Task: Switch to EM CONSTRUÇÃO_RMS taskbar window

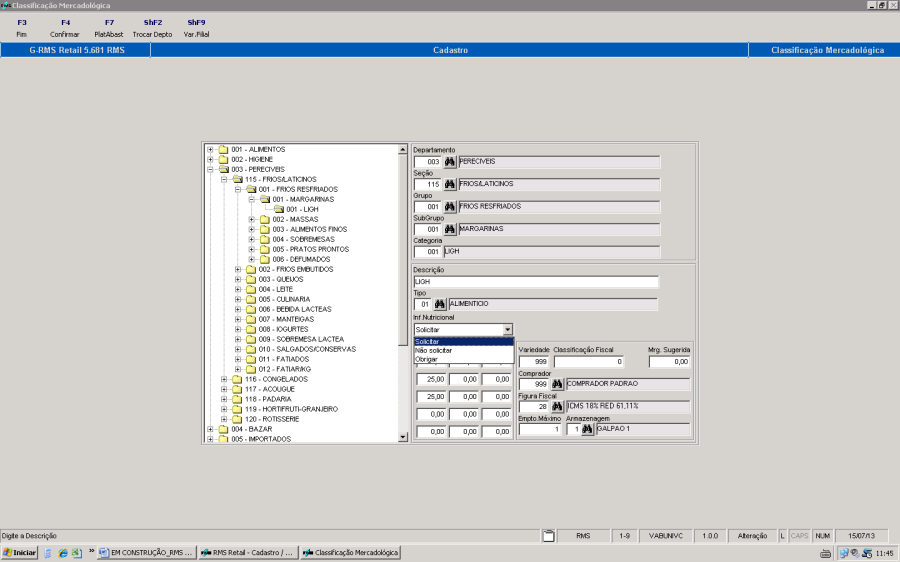Action: click(147, 553)
